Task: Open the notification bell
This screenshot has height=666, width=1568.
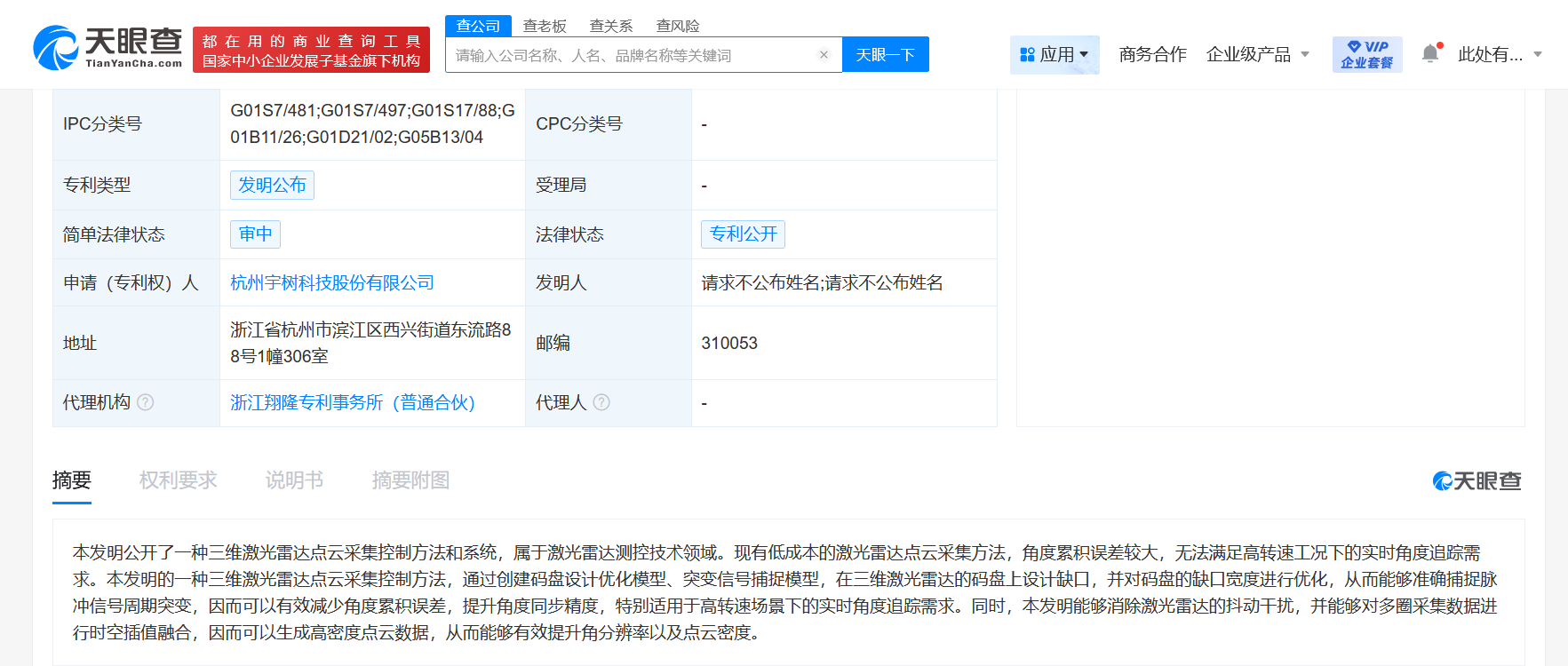Action: pyautogui.click(x=1430, y=54)
